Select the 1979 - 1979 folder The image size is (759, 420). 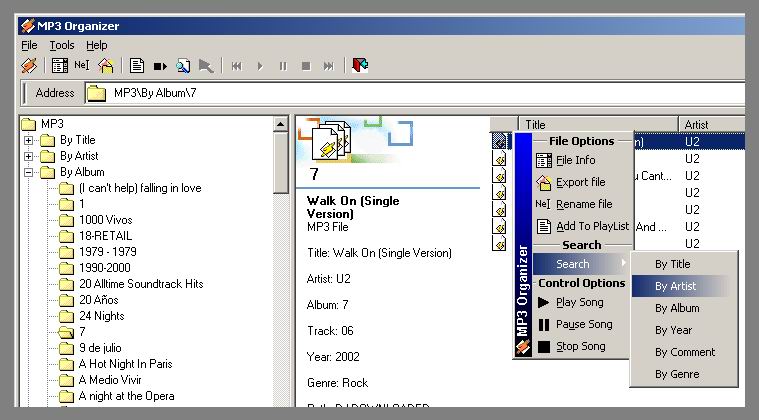(x=98, y=252)
